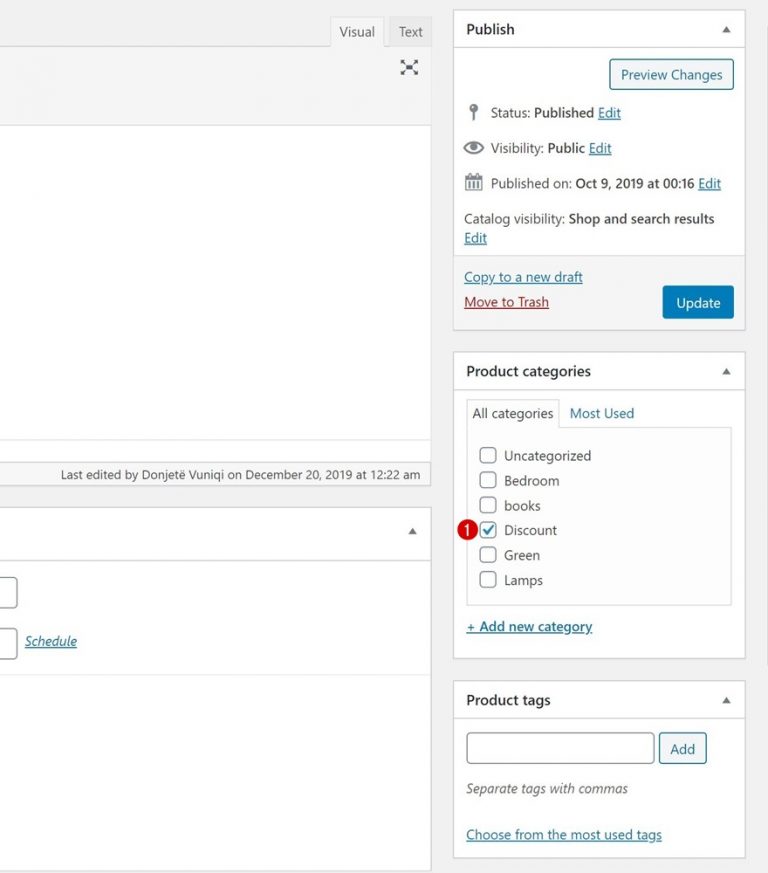Collapse the Product tags panel
Screen dimensions: 768x873
coord(726,701)
